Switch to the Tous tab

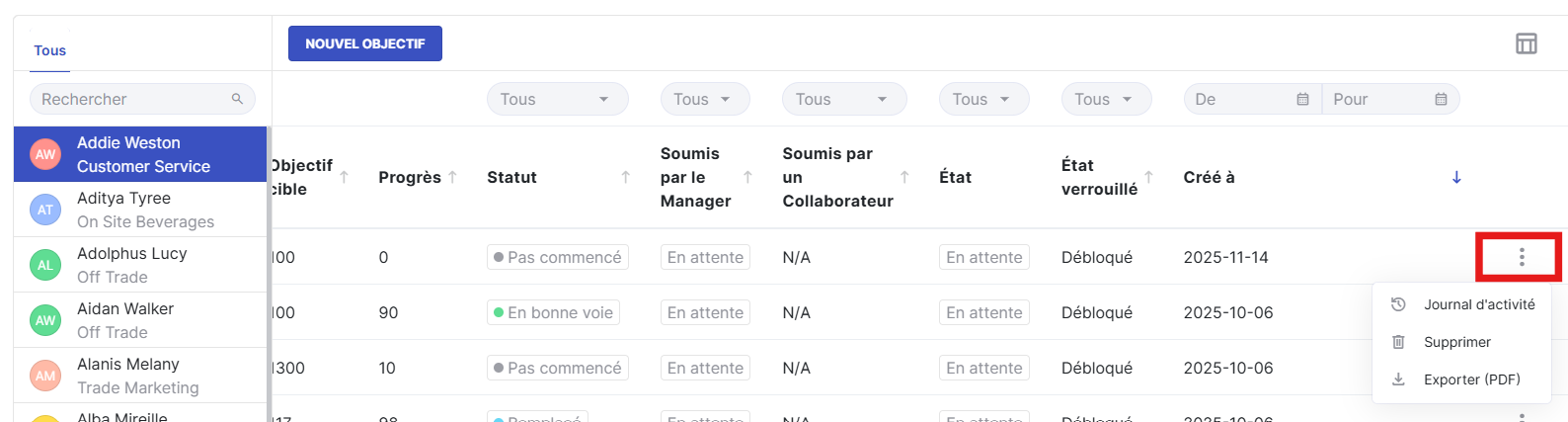pyautogui.click(x=50, y=50)
